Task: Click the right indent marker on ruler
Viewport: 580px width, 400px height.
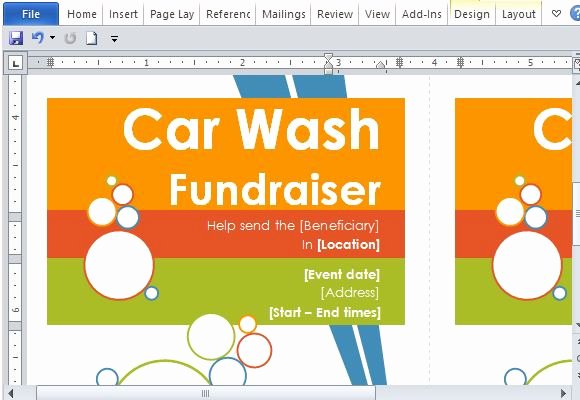Action: pos(380,65)
